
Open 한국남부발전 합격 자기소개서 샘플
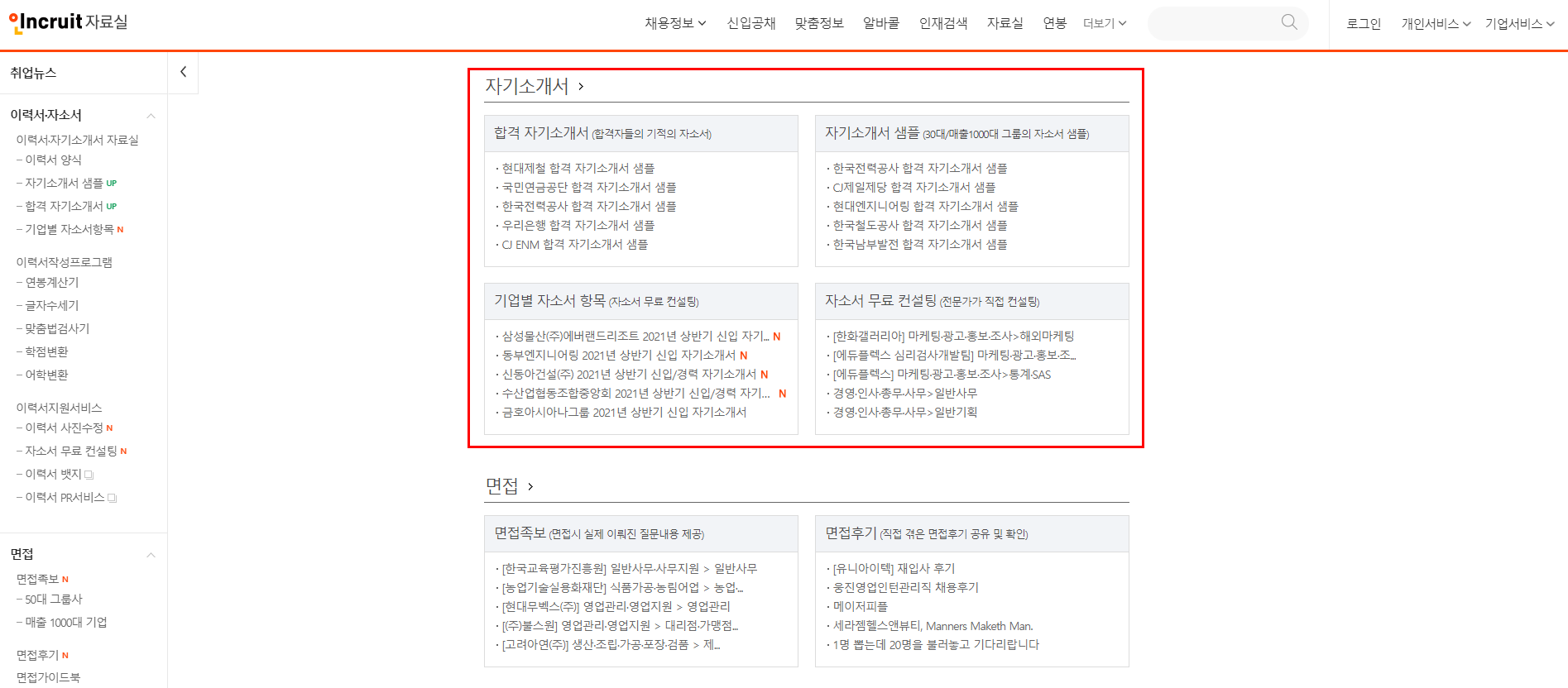(x=919, y=244)
